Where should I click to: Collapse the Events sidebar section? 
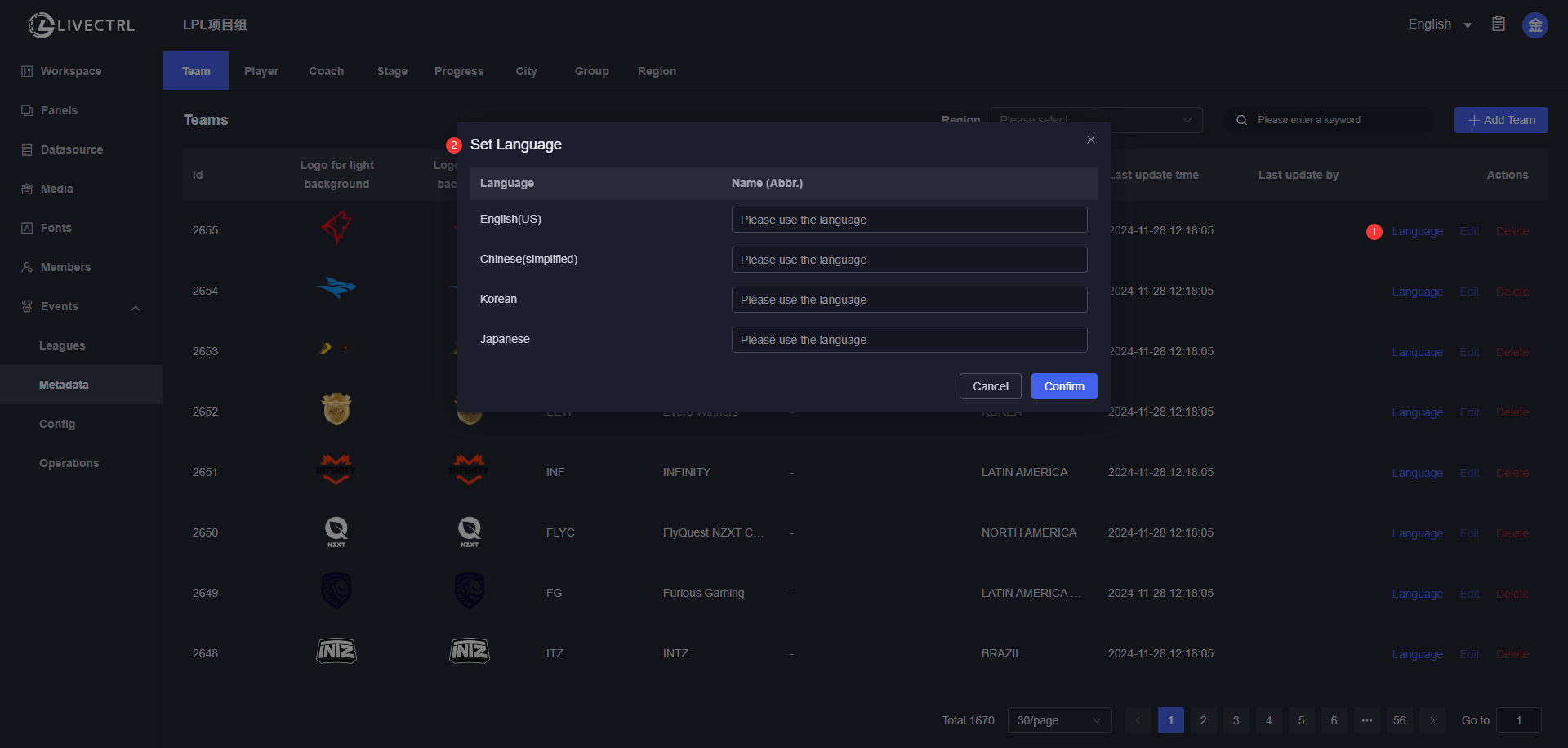coord(136,307)
